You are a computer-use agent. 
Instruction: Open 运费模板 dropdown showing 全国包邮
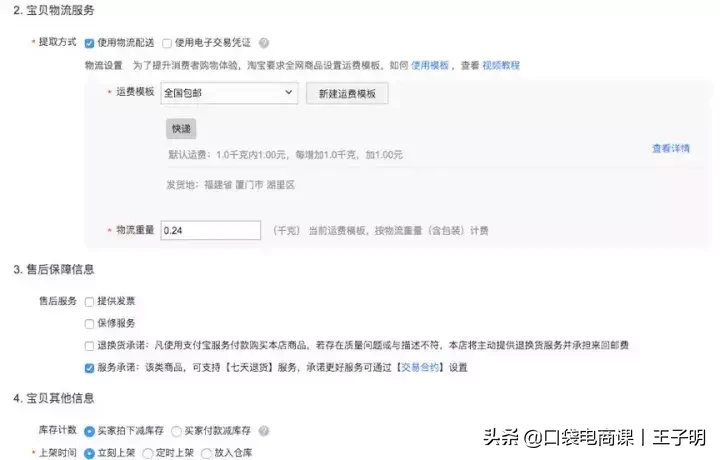coord(229,93)
